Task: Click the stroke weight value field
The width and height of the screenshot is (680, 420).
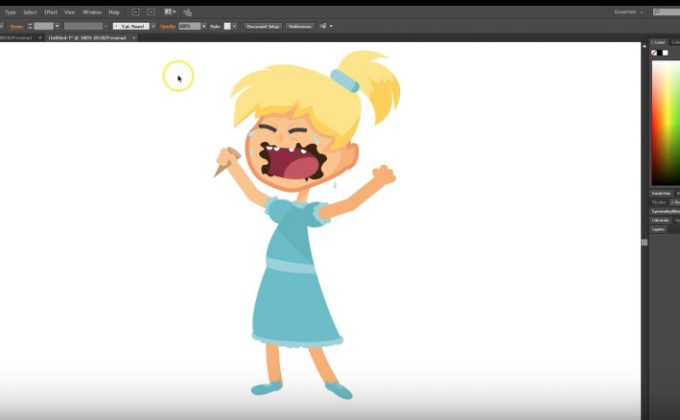Action: (x=44, y=26)
